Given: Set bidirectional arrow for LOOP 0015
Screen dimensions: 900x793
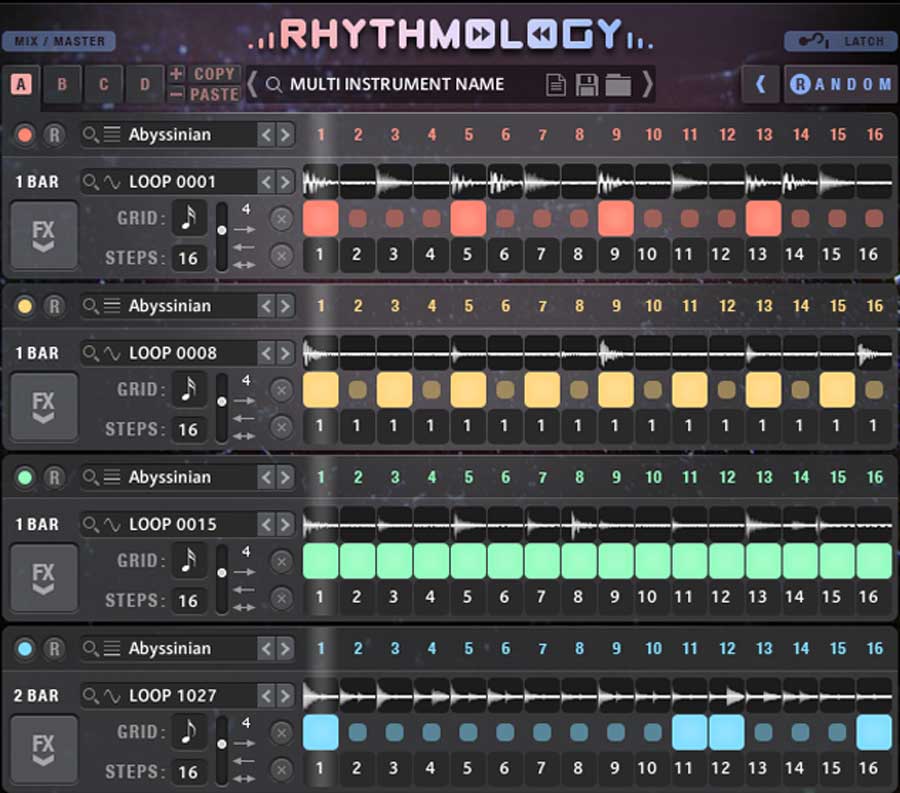Looking at the screenshot, I should 245,607.
